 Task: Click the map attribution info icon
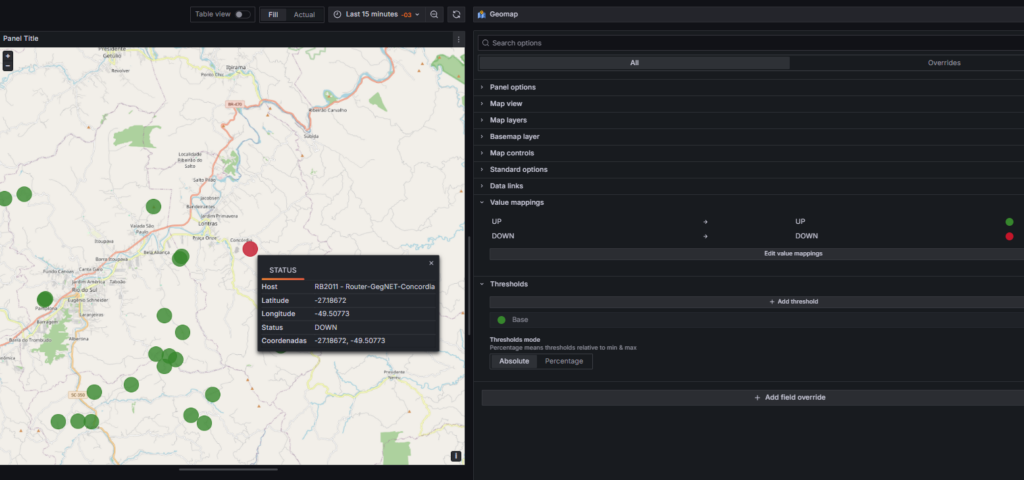click(x=456, y=456)
